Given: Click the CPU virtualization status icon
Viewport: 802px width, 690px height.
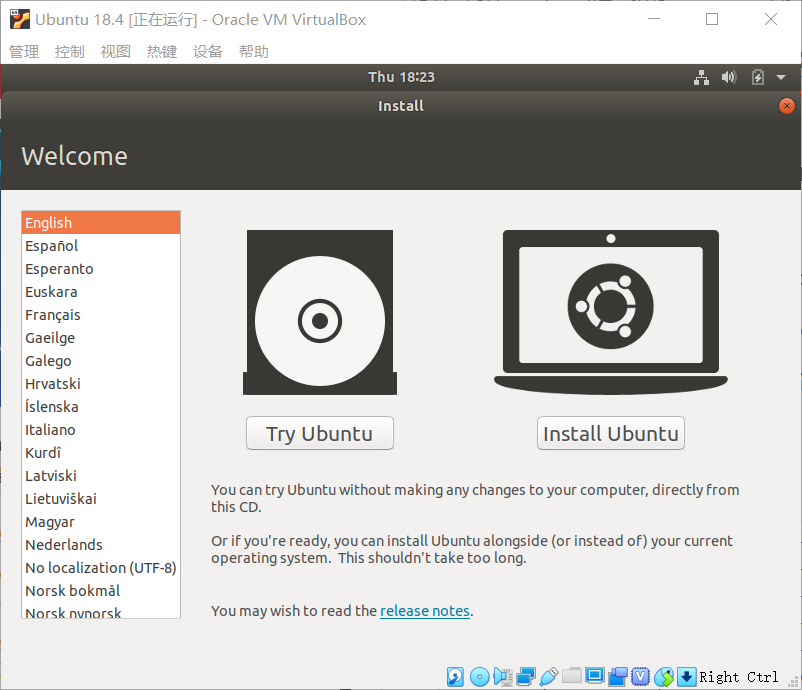Looking at the screenshot, I should tap(640, 677).
